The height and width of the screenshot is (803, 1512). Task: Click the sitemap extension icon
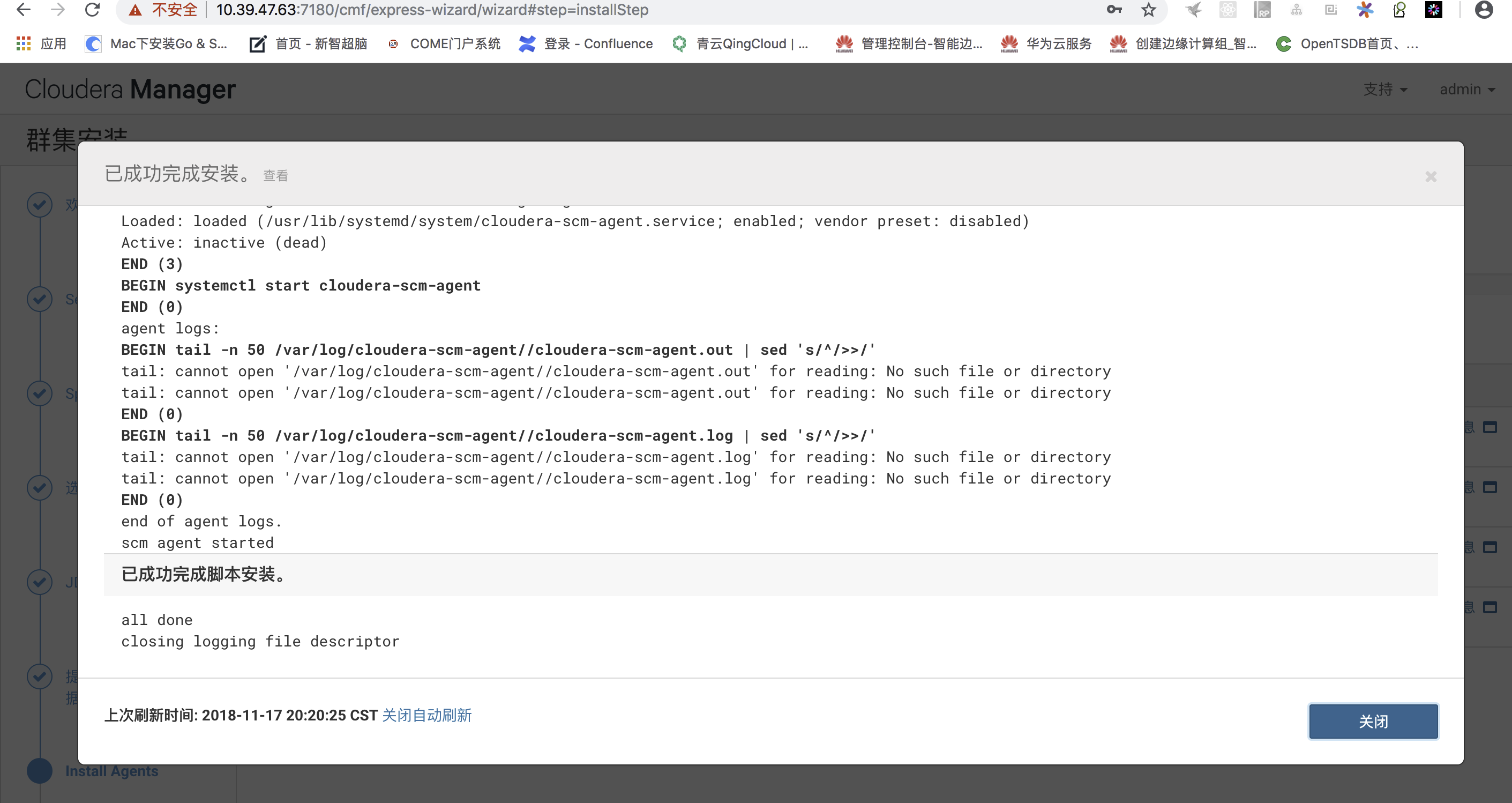pyautogui.click(x=1297, y=10)
